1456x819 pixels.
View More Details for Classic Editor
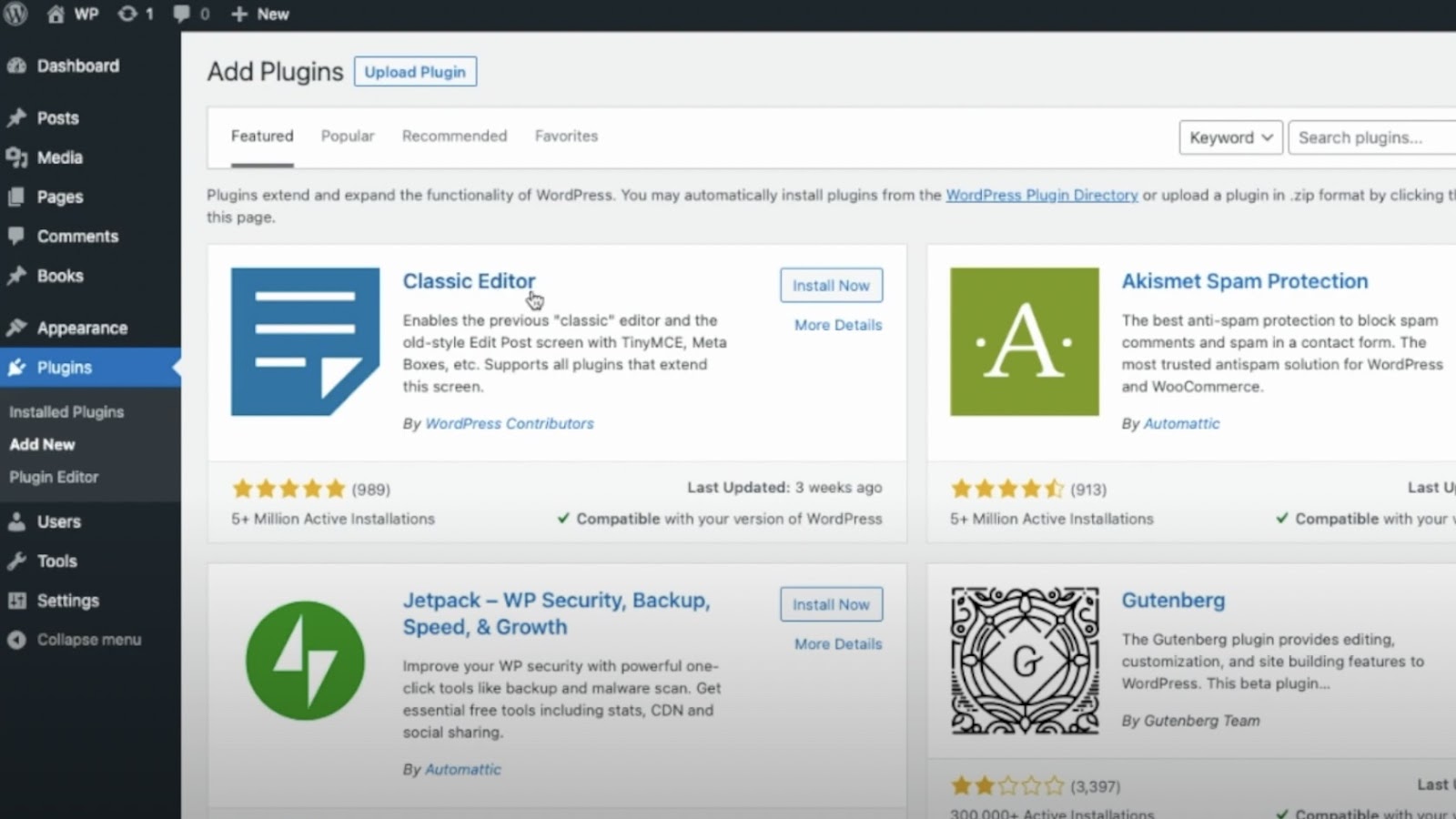[x=838, y=325]
